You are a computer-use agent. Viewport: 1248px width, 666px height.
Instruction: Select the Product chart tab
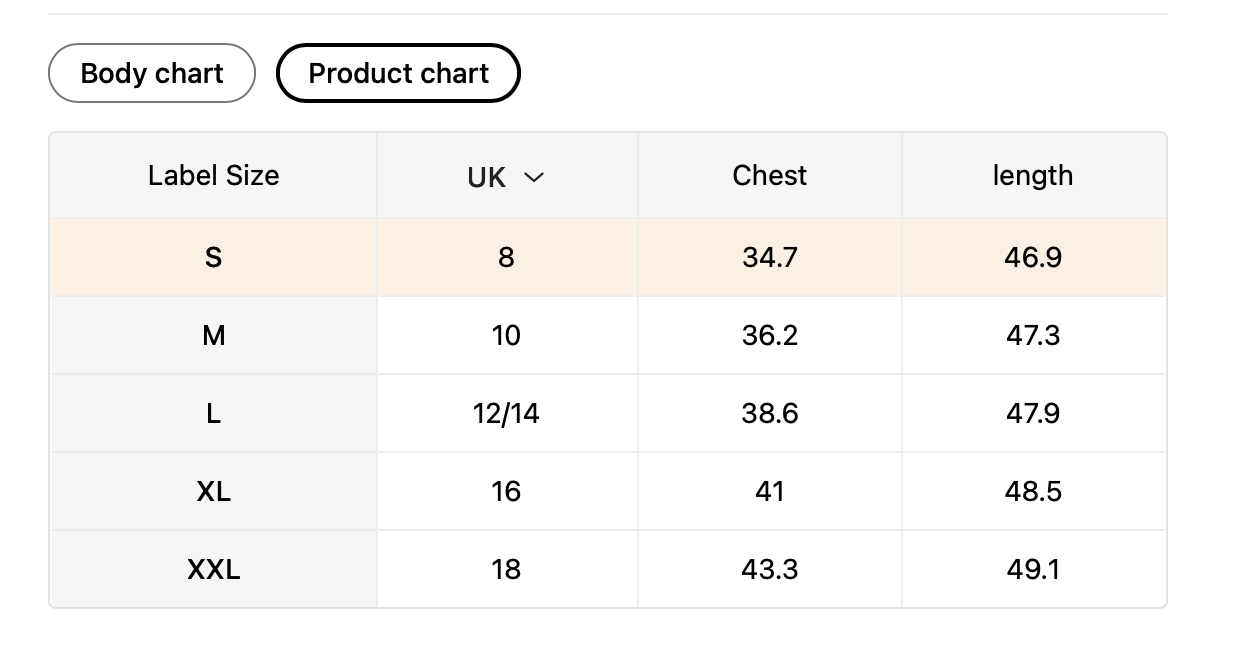pyautogui.click(x=398, y=73)
